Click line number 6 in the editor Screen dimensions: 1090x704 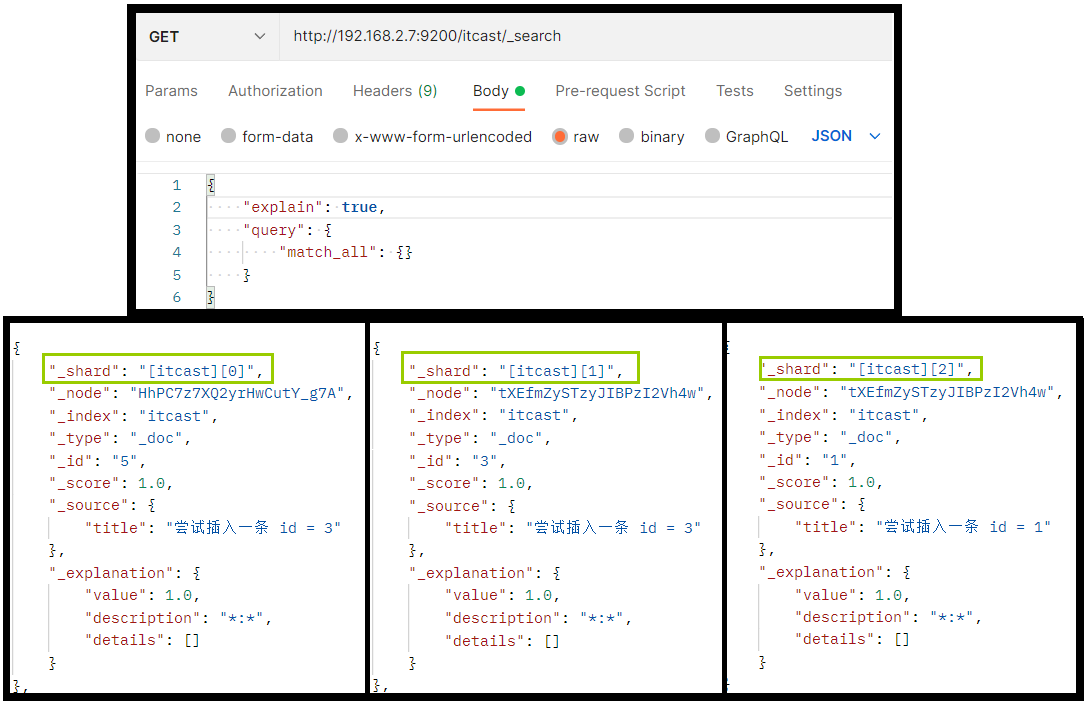pos(177,297)
